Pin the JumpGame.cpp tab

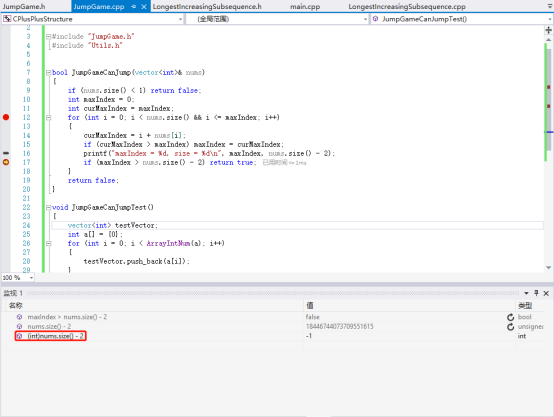tap(133, 7)
